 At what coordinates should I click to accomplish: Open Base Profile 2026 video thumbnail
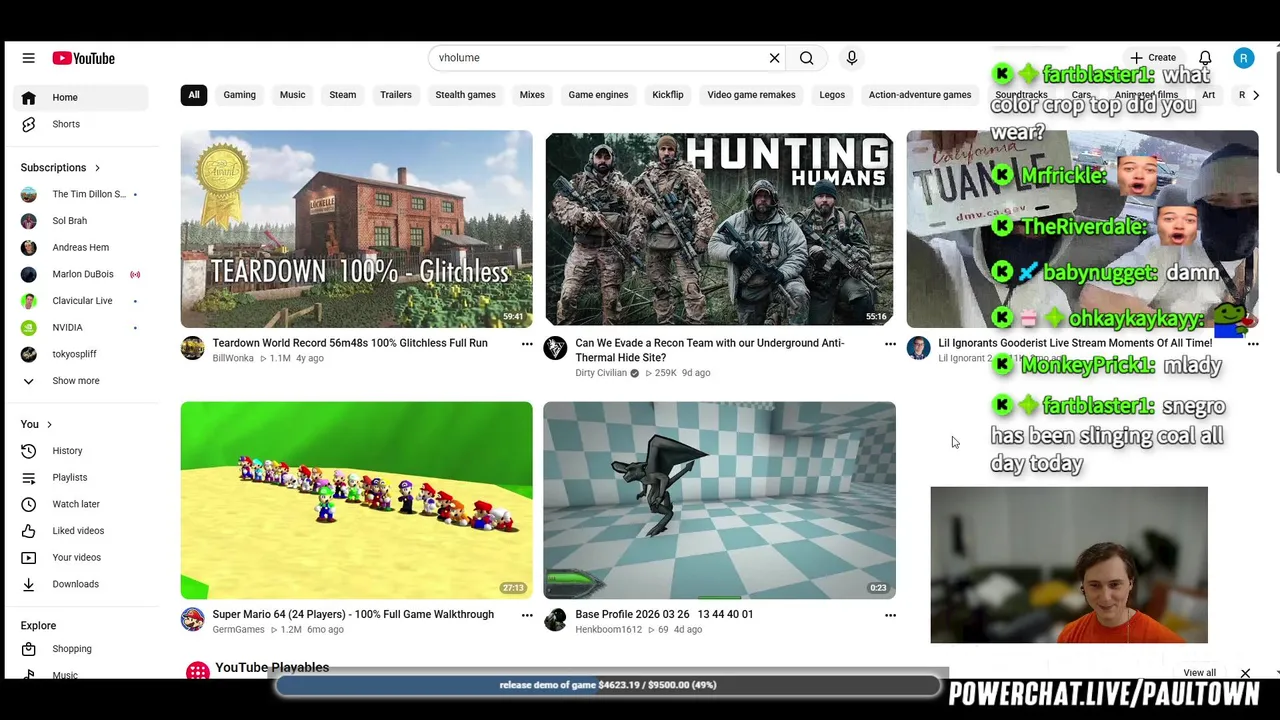pyautogui.click(x=720, y=500)
